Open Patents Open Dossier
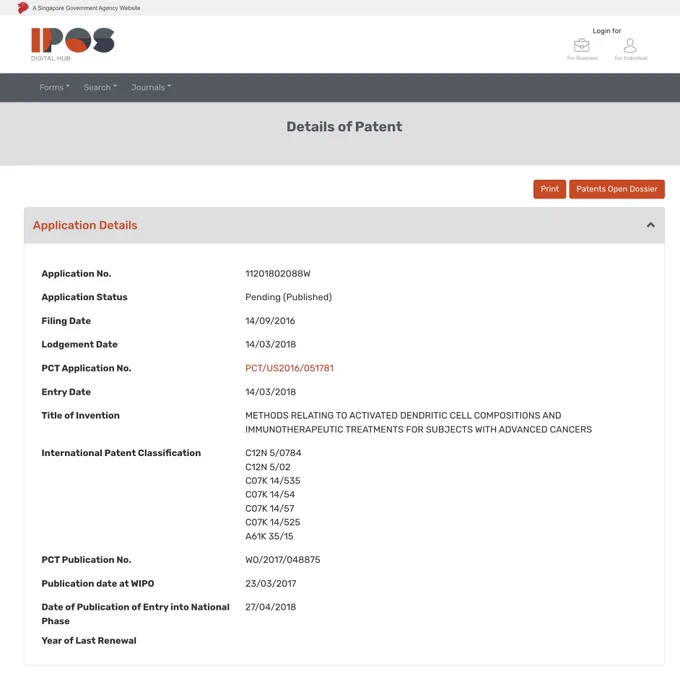This screenshot has height=674, width=680. pyautogui.click(x=617, y=189)
